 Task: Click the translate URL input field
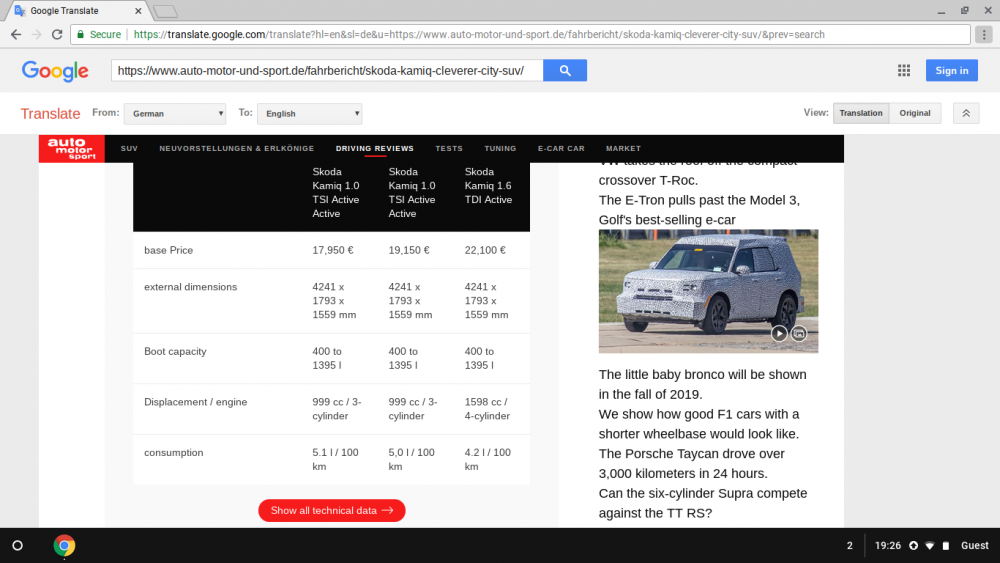[327, 71]
